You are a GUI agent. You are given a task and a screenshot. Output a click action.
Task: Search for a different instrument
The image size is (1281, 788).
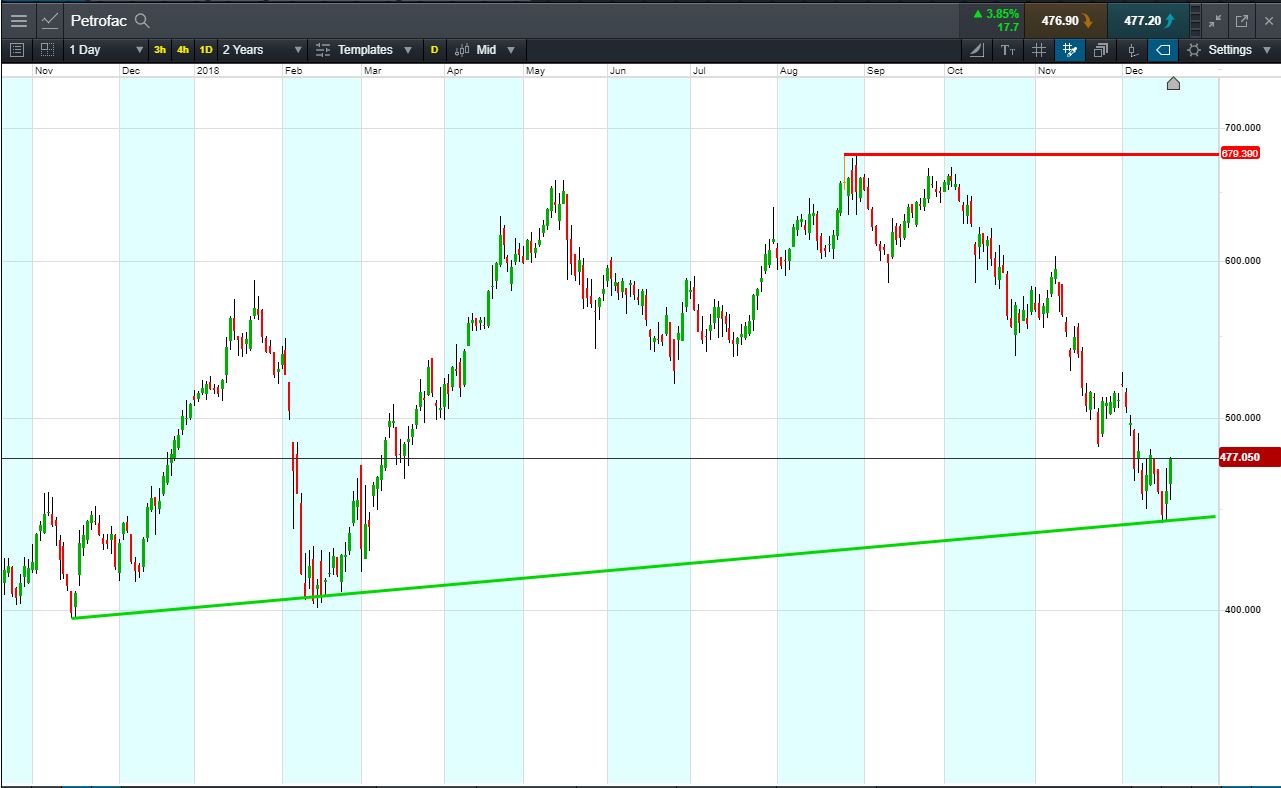tap(142, 20)
